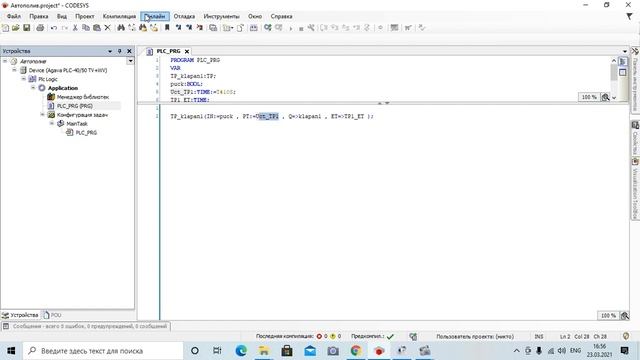Switch declaration editor to textual view
640x360 pixels.
tap(622, 62)
